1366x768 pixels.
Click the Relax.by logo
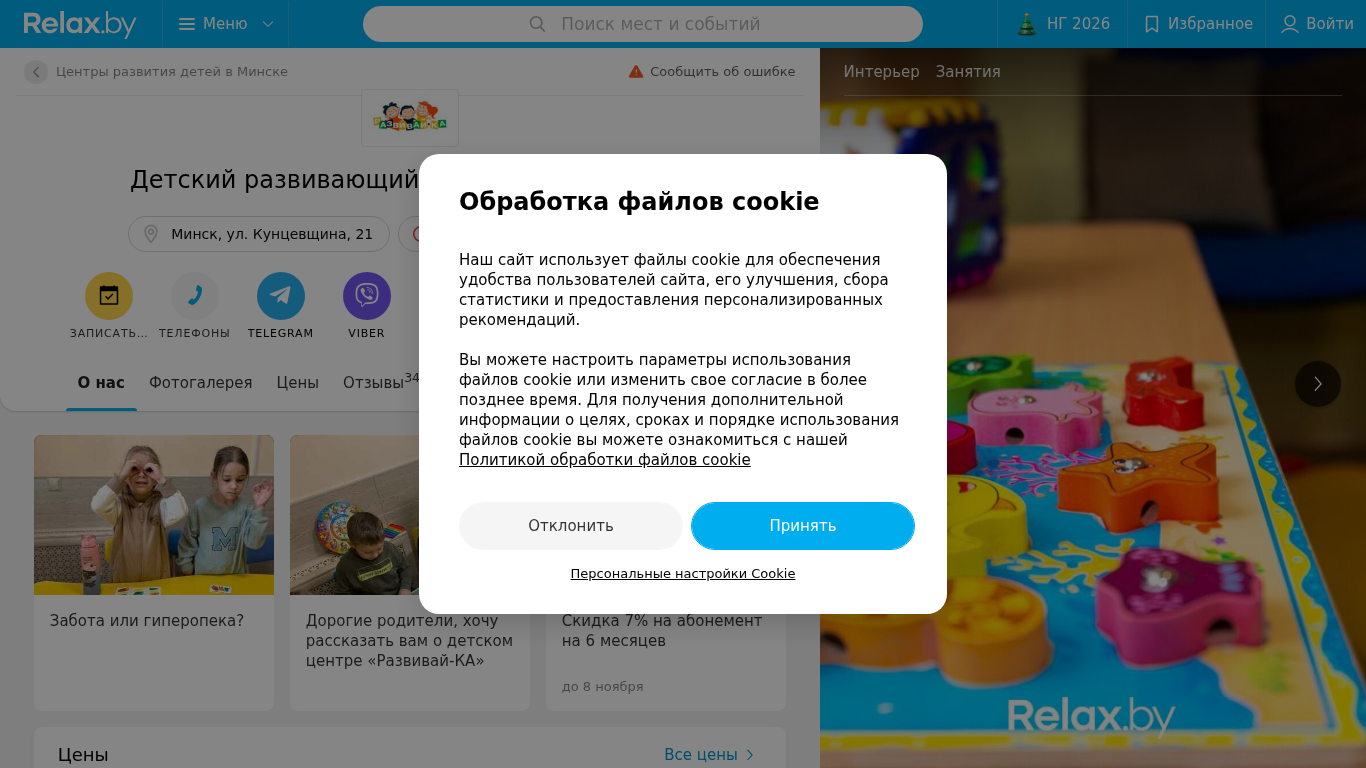80,24
